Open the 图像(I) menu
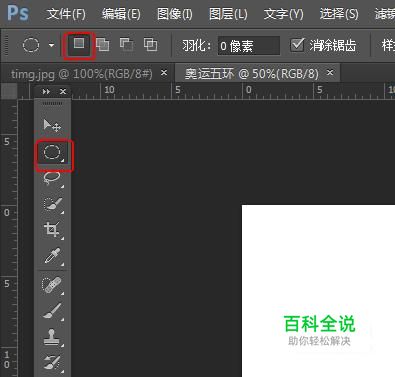Screen dimensions: 395x377 point(175,14)
